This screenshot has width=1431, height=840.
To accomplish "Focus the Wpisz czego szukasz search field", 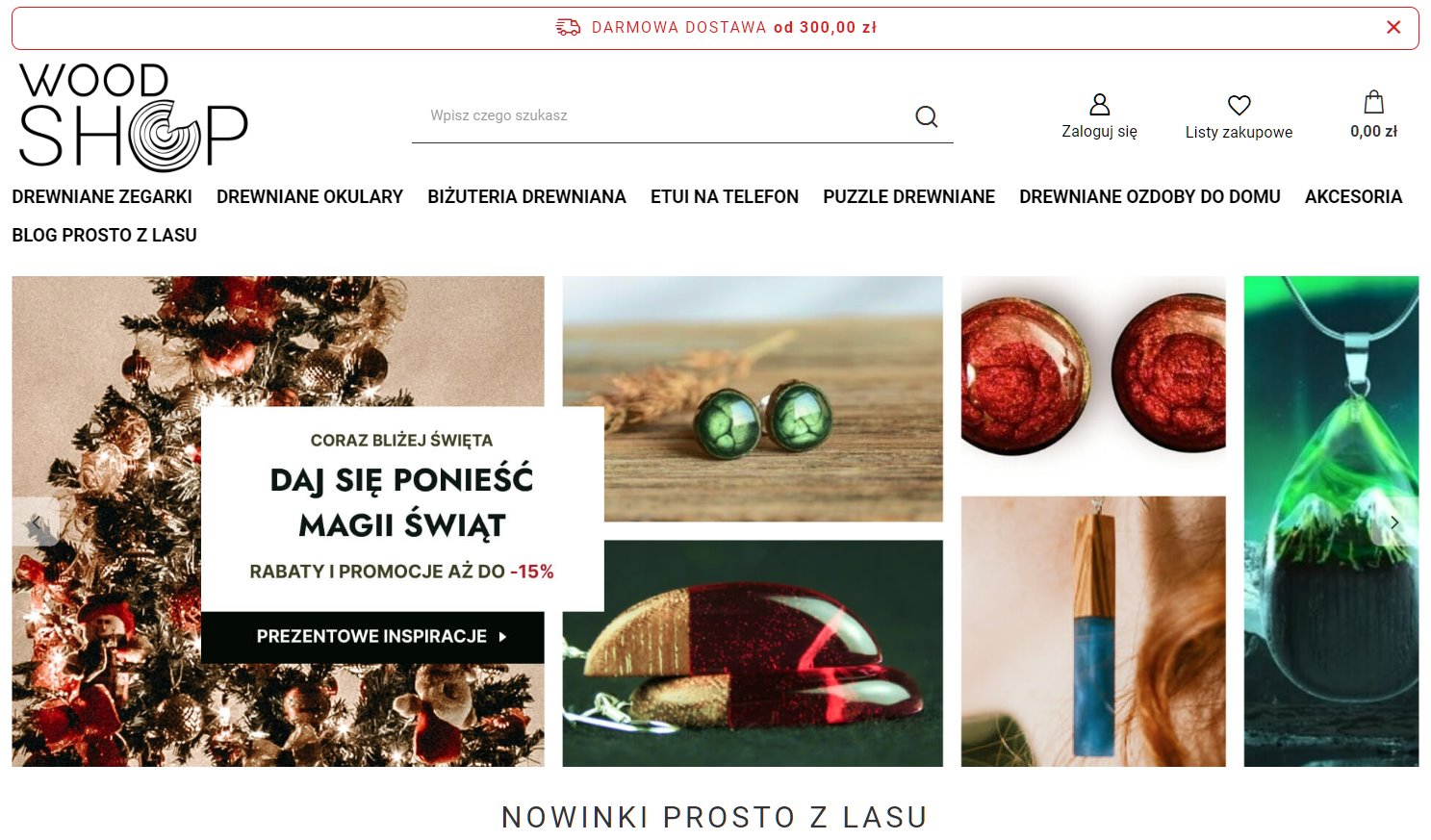I will pos(662,115).
